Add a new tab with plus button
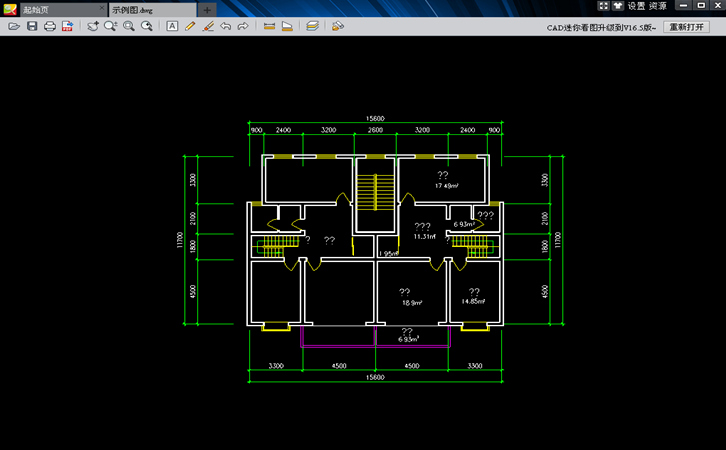The height and width of the screenshot is (450, 726). (207, 9)
